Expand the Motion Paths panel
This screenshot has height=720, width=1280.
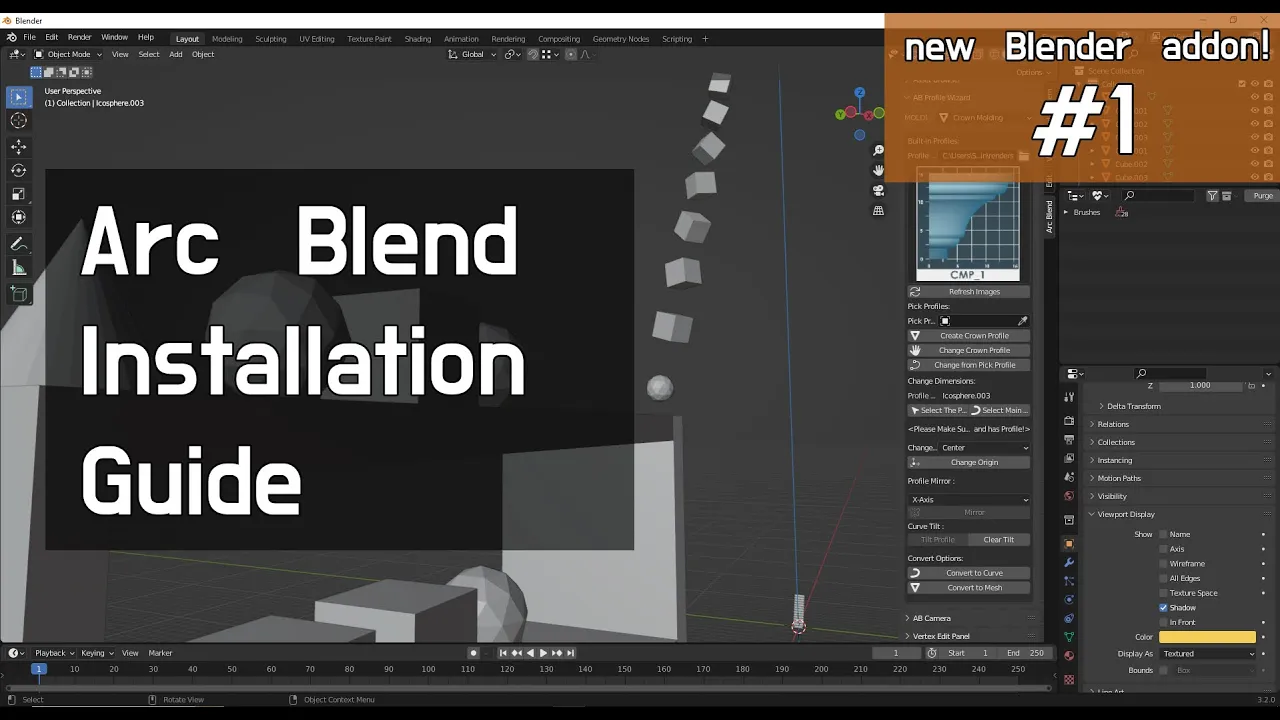1118,478
